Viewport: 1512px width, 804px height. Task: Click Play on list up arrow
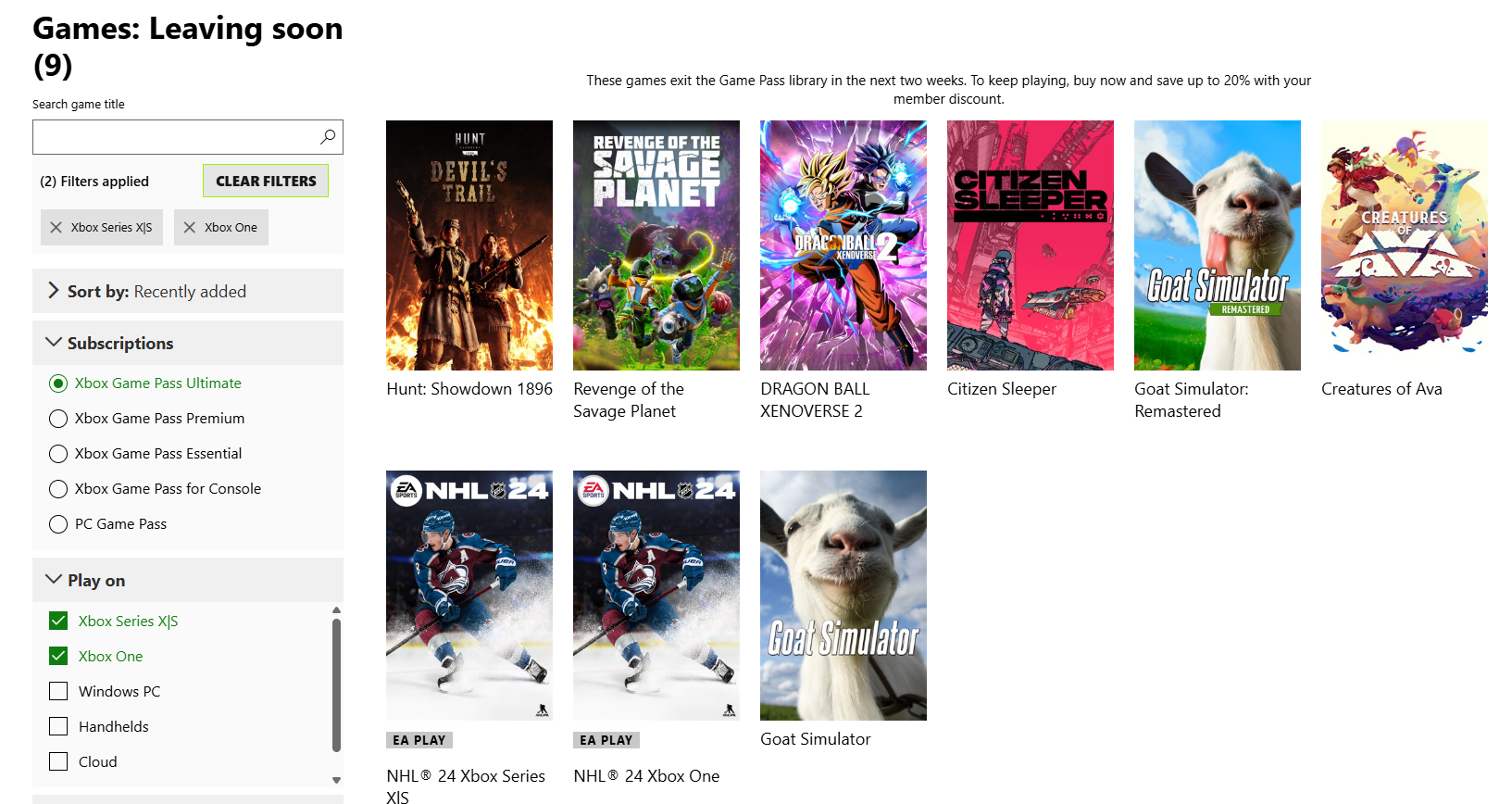[336, 610]
